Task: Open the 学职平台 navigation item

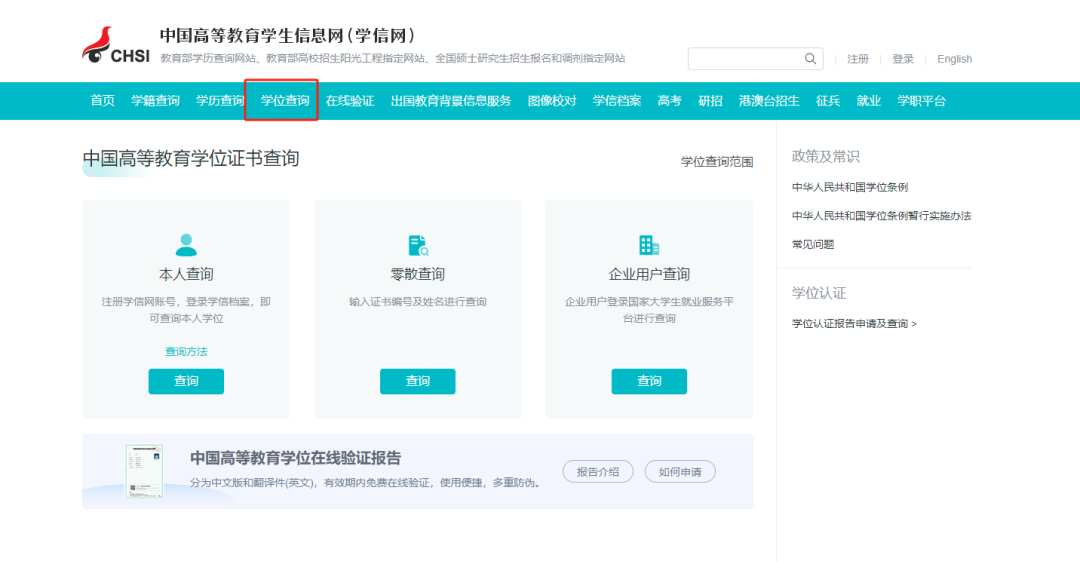Action: 922,101
